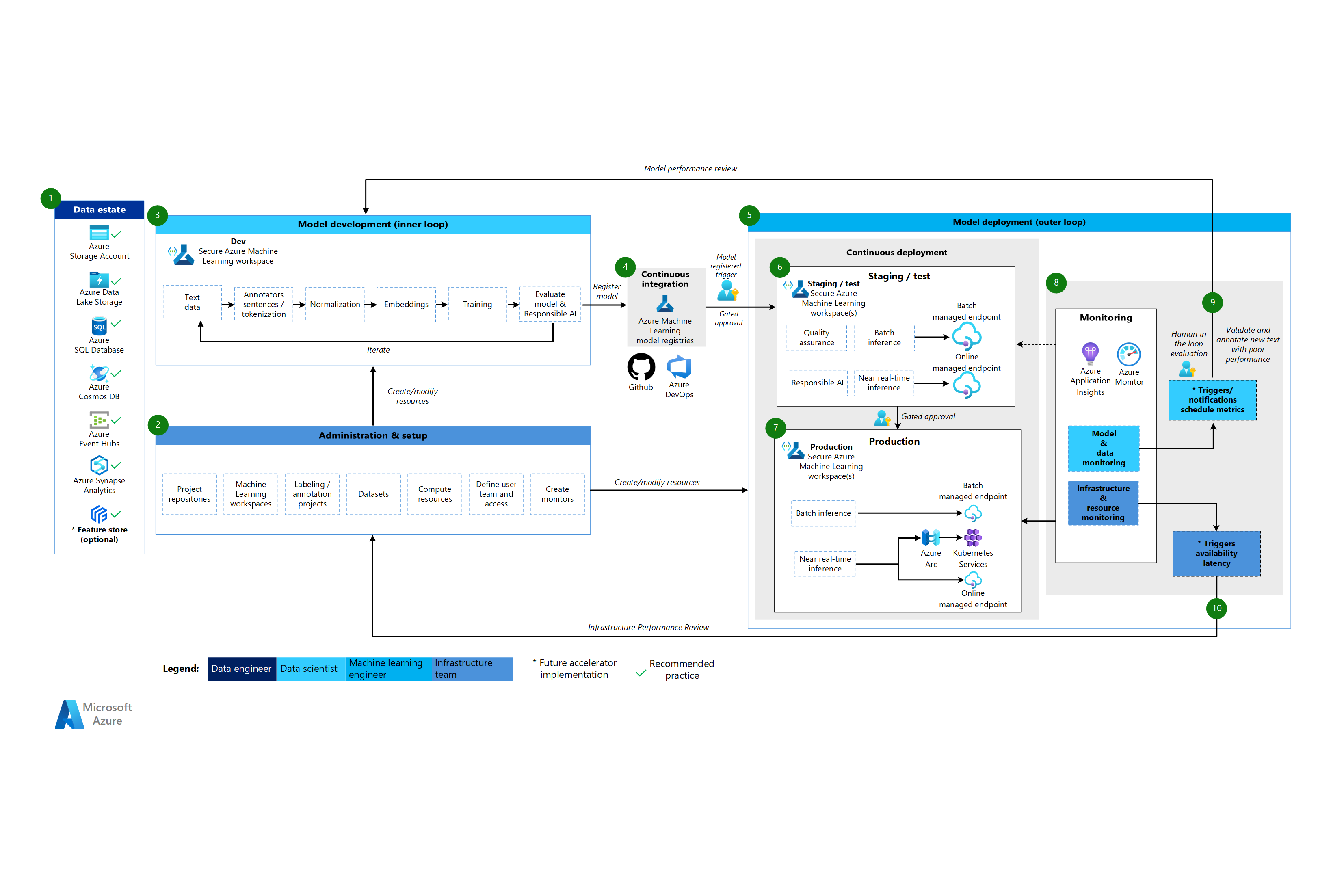Select the Triggers availability latency box
The image size is (1344, 896).
(1216, 554)
